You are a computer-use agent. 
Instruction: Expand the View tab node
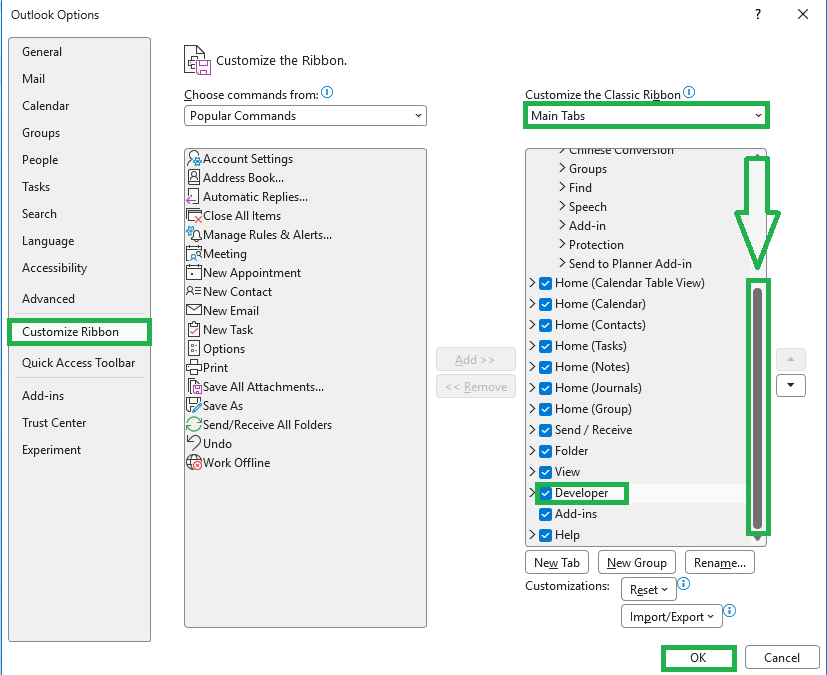click(532, 471)
